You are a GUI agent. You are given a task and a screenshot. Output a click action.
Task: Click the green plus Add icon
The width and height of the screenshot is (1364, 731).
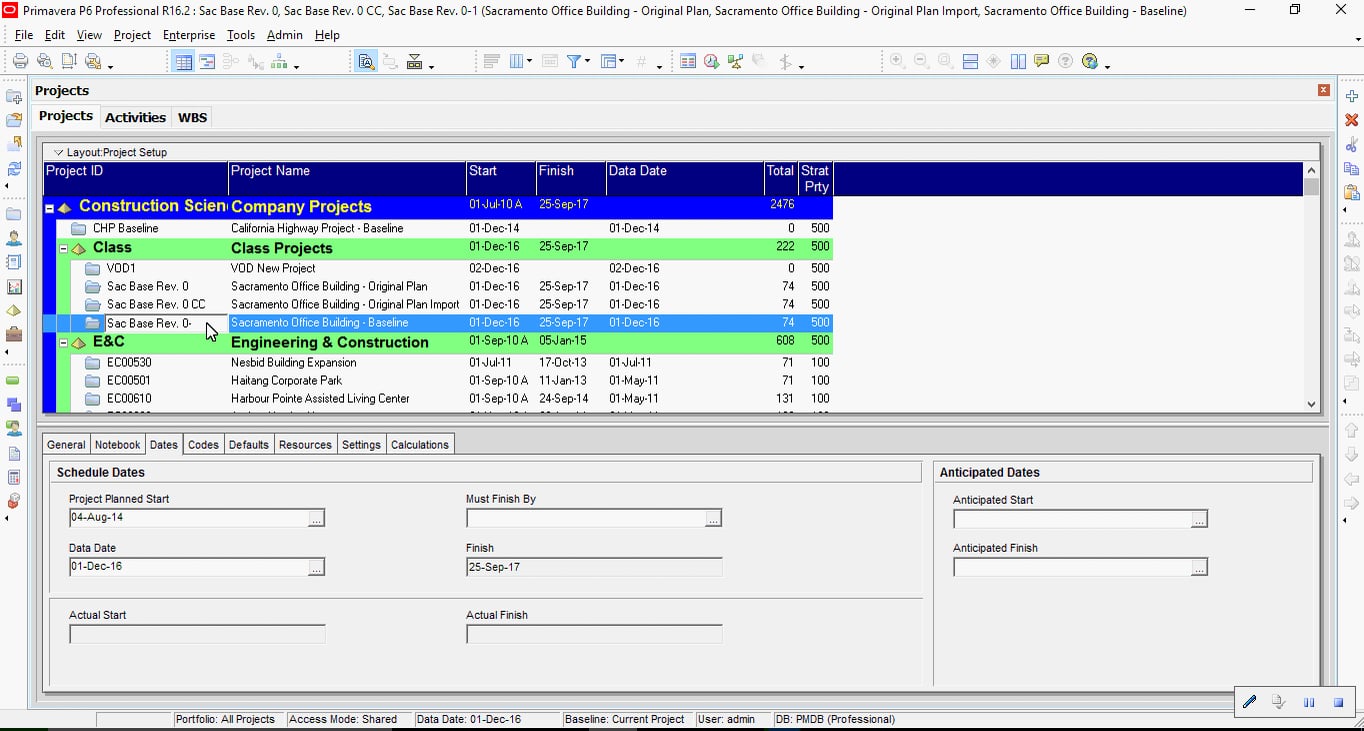1352,96
